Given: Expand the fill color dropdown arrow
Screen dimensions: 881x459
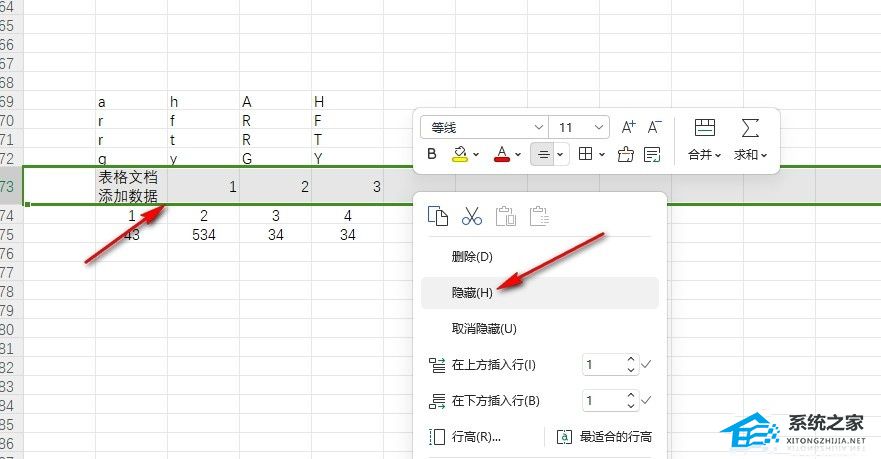Looking at the screenshot, I should [x=476, y=154].
